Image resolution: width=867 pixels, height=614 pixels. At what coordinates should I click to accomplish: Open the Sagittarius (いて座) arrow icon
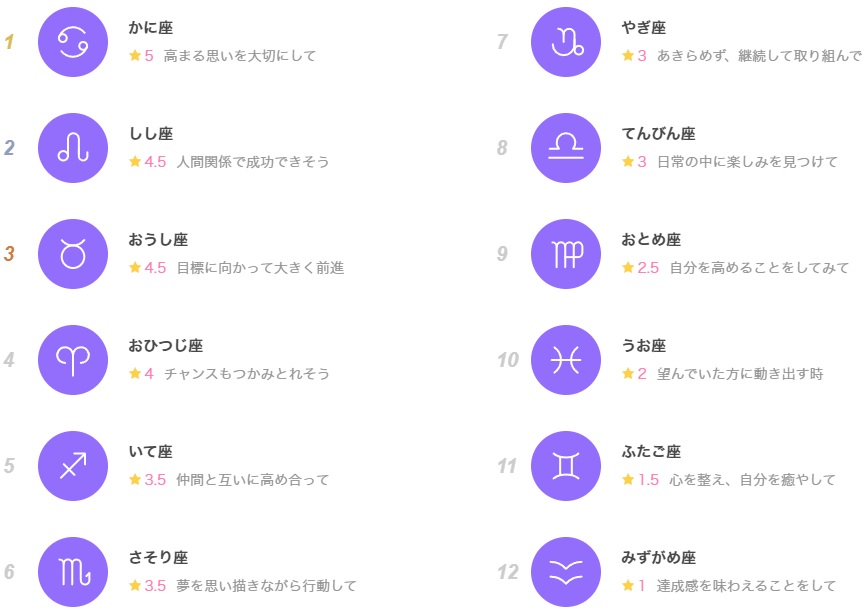[73, 466]
